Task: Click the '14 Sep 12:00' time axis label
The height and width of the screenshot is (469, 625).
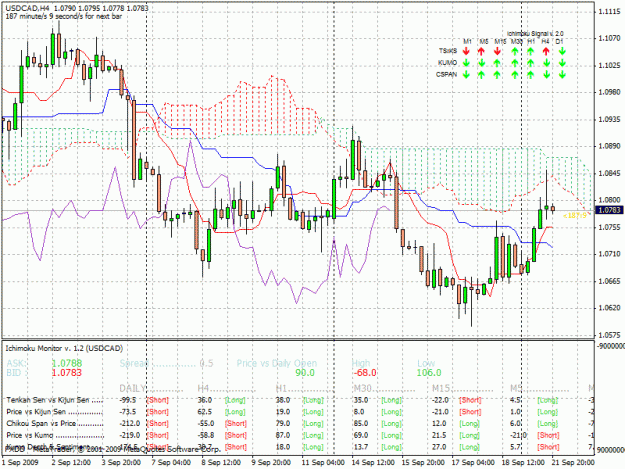Action: pos(373,463)
